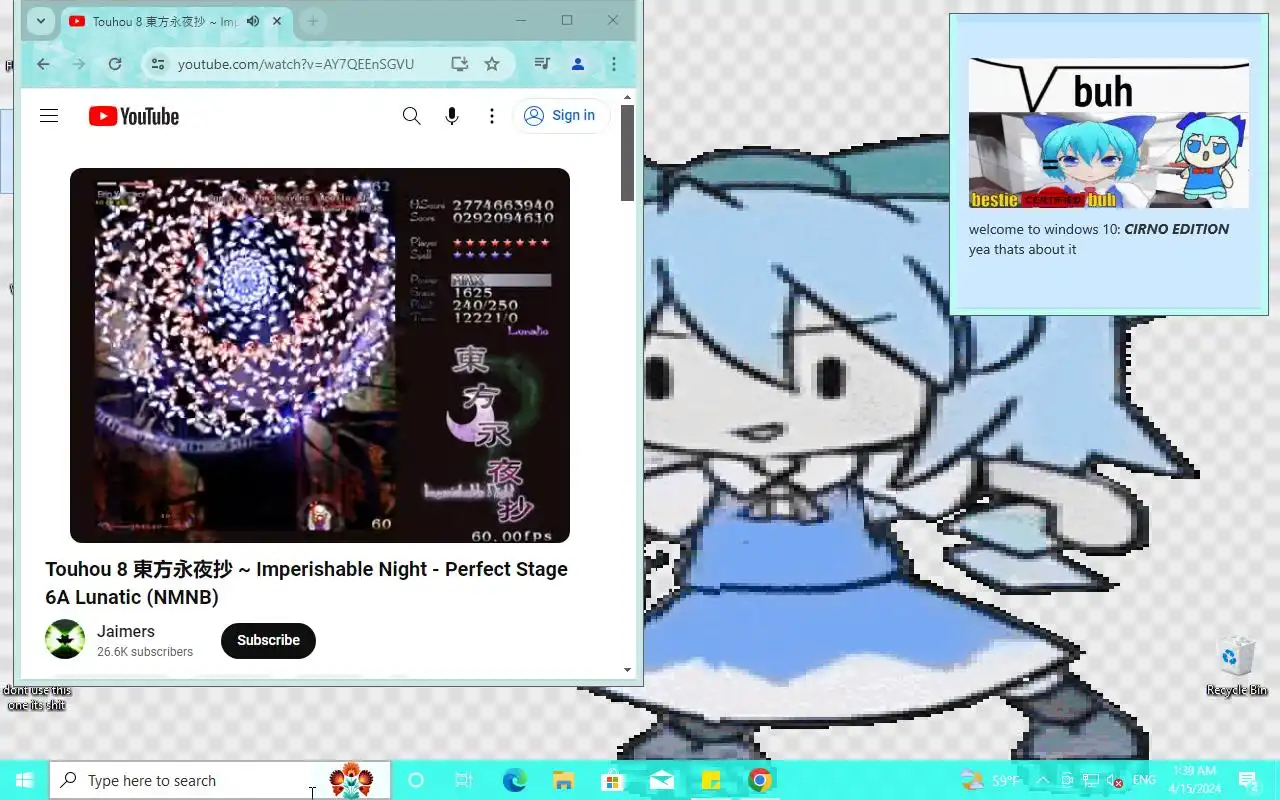The width and height of the screenshot is (1280, 800).
Task: Open the notification action center
Action: (1248, 780)
